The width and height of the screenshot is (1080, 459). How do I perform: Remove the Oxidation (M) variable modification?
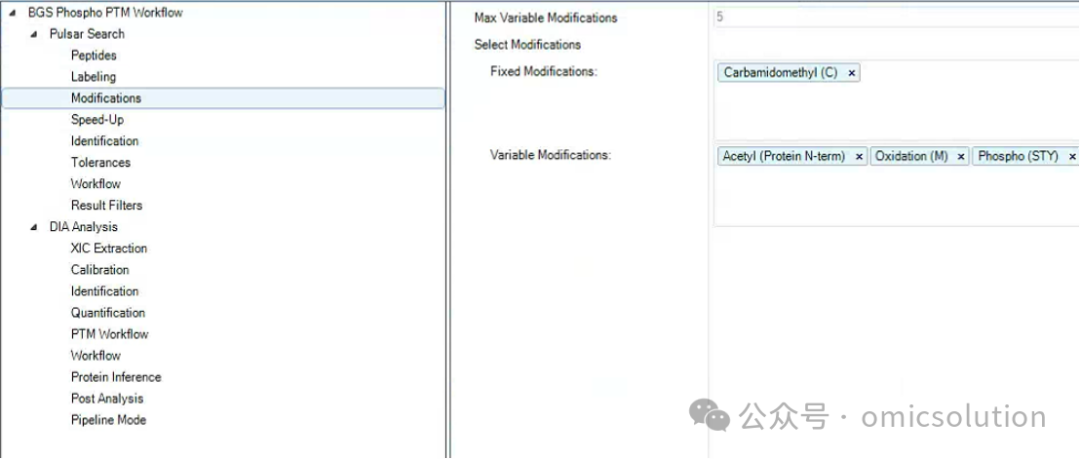(x=961, y=157)
